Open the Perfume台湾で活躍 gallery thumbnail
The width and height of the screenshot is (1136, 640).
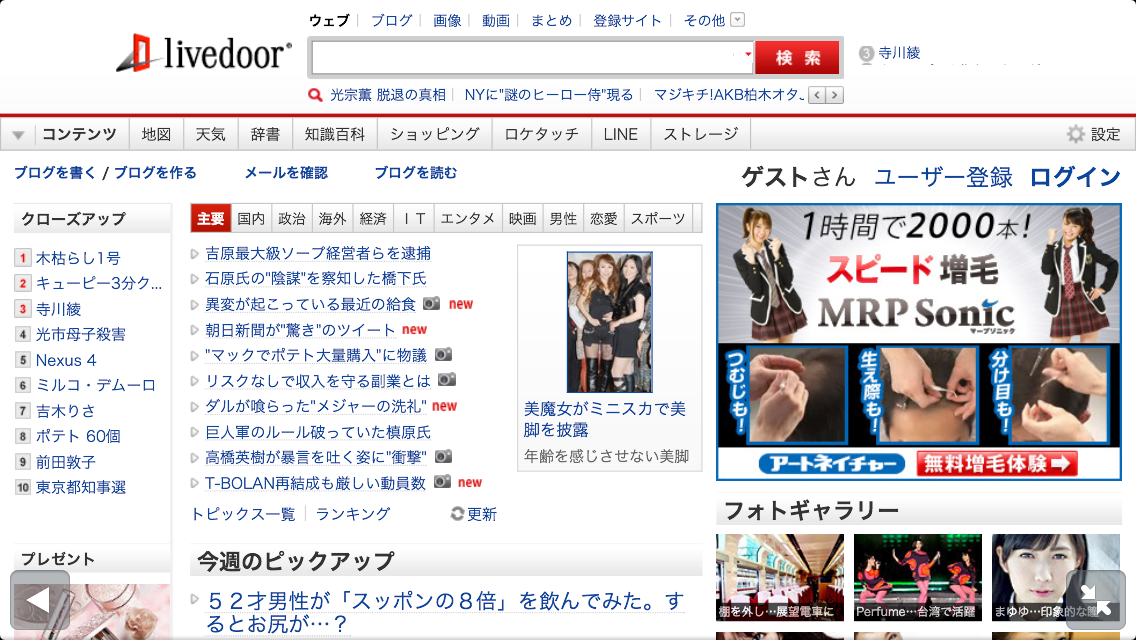tap(918, 577)
